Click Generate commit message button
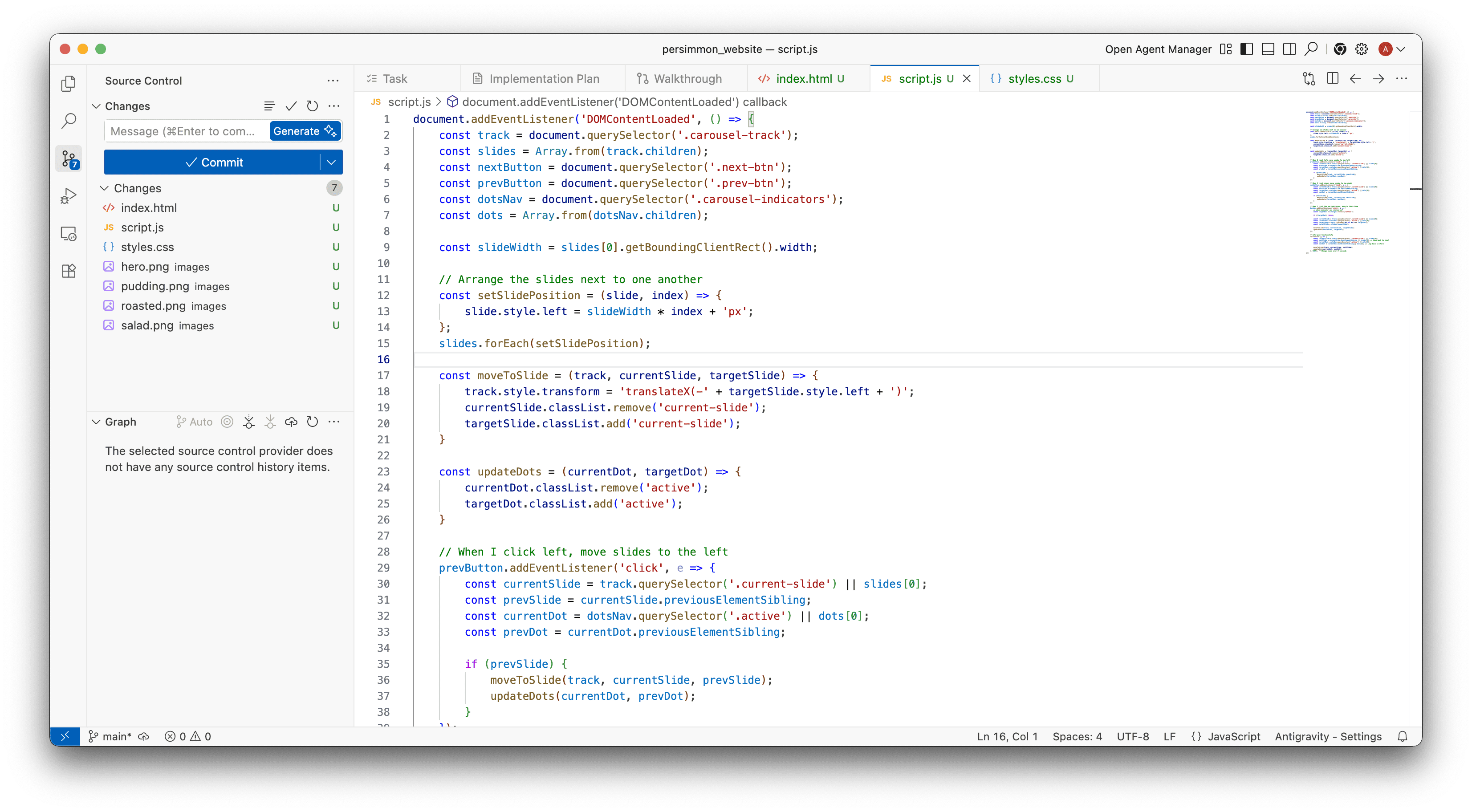The width and height of the screenshot is (1472, 812). (x=305, y=131)
